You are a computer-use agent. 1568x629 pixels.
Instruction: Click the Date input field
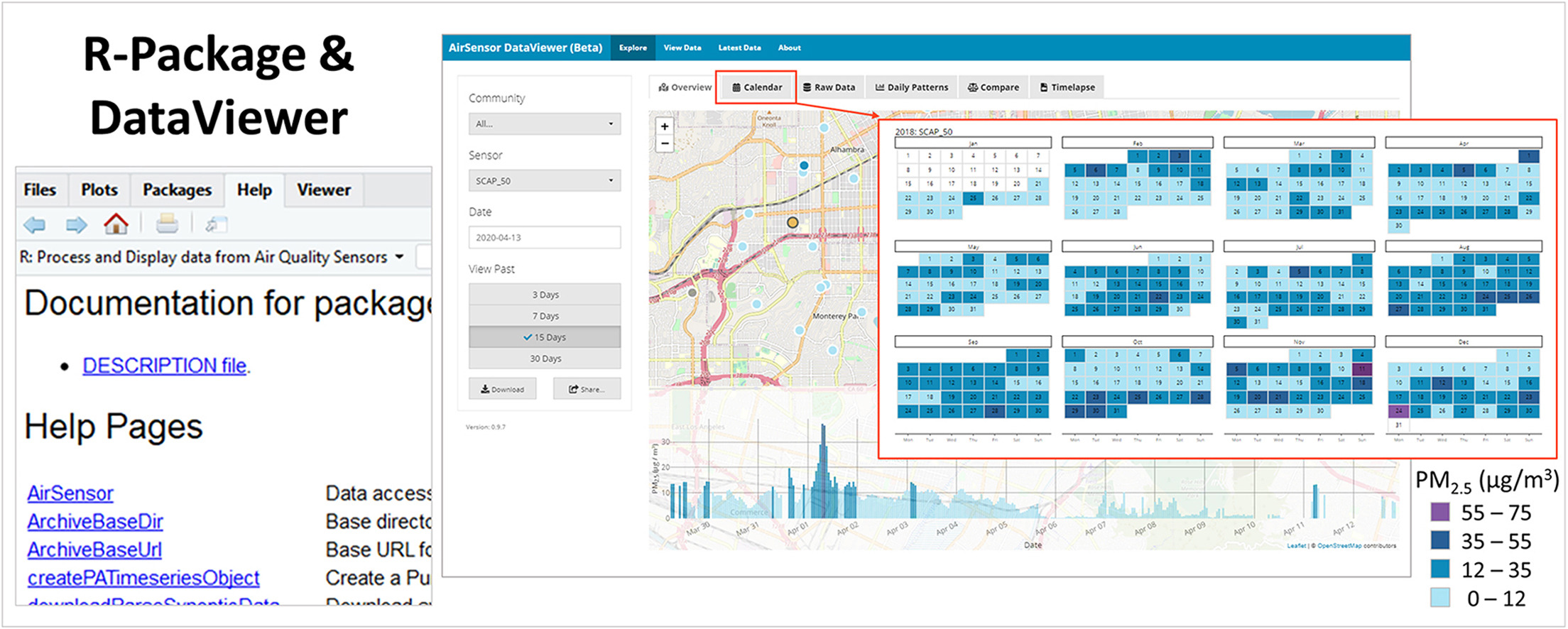(x=545, y=238)
